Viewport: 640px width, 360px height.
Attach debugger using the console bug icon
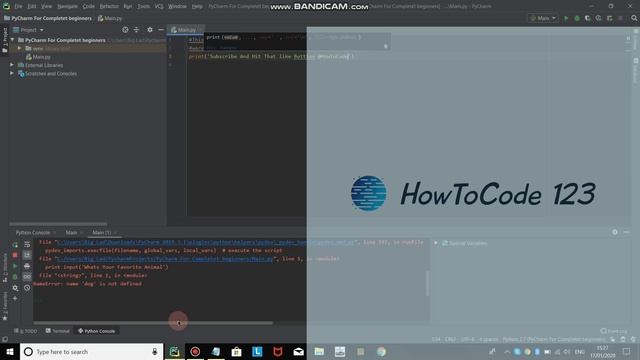(15, 277)
